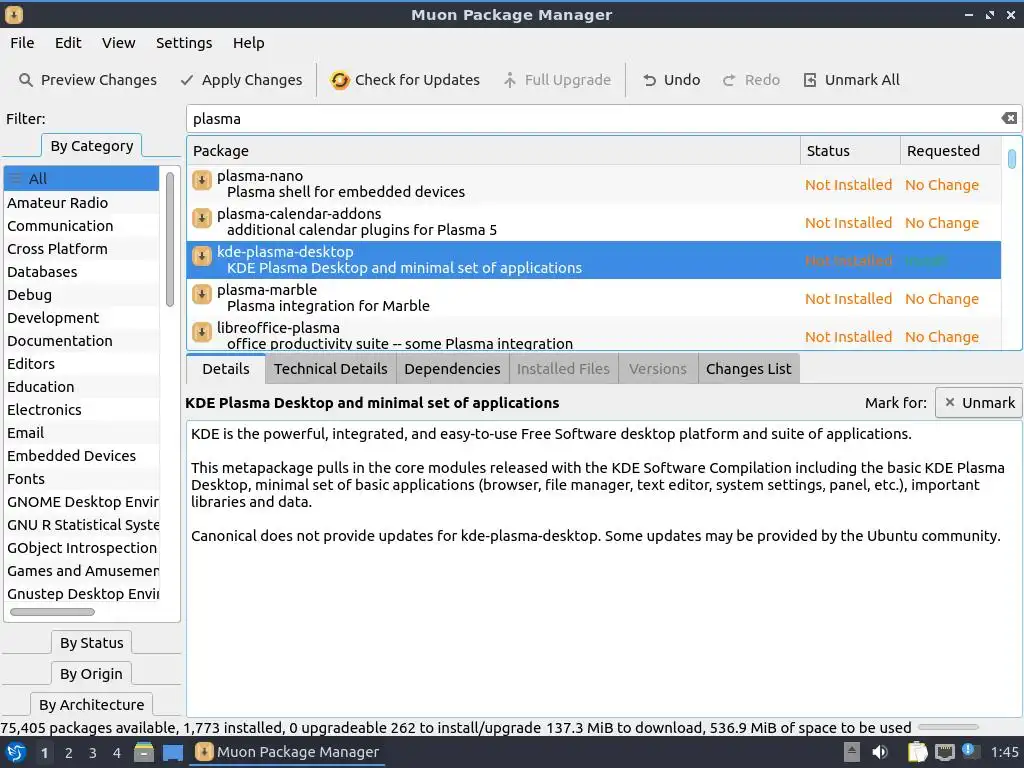This screenshot has width=1024, height=768.
Task: Click the update notifier tray icon
Action: [969, 751]
